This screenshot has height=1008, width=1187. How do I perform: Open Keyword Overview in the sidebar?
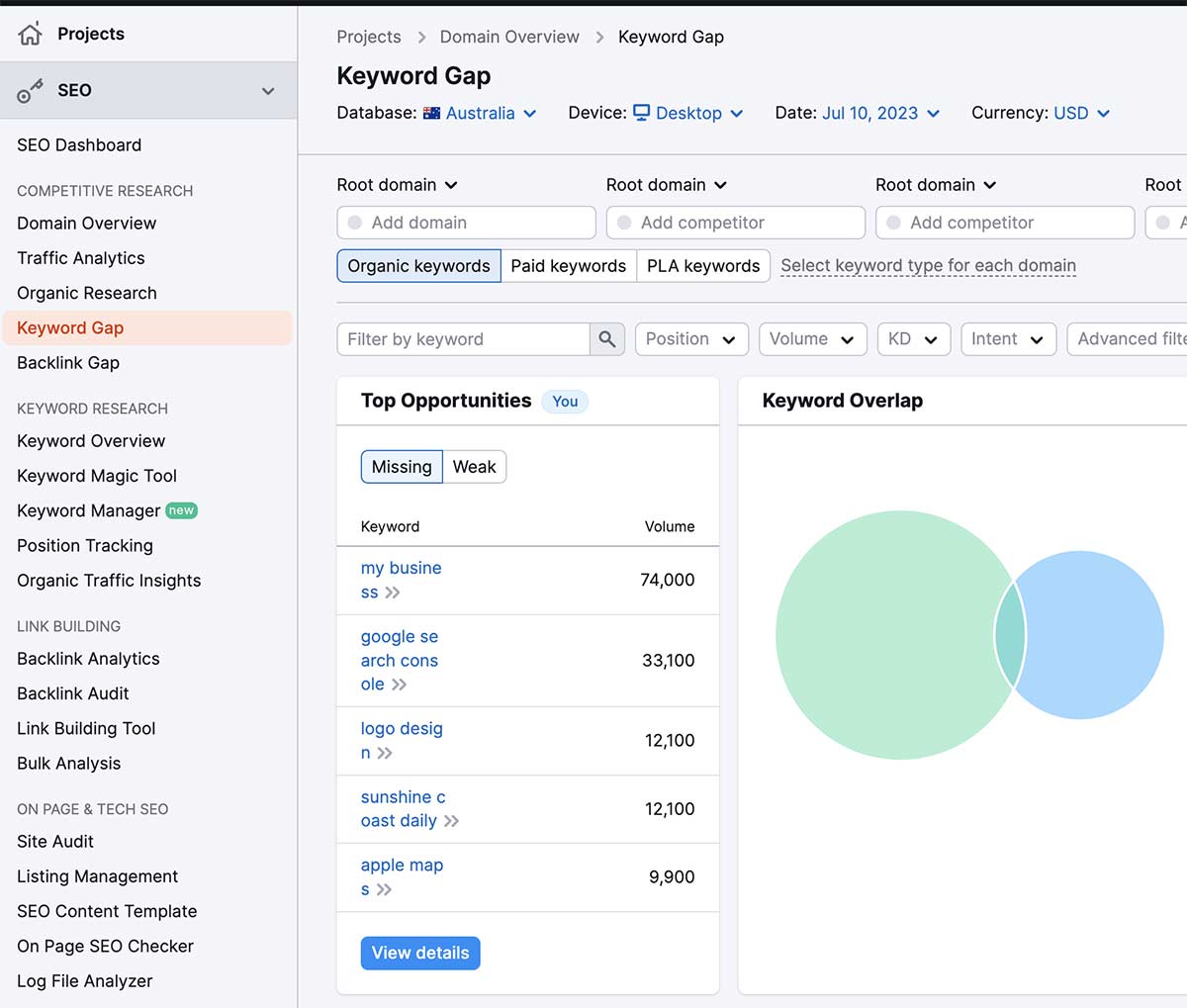[91, 441]
